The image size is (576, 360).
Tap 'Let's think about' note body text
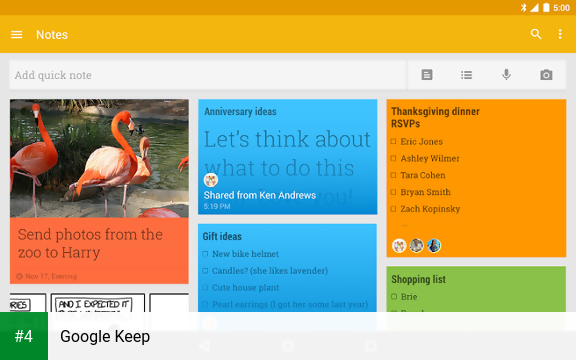point(287,139)
